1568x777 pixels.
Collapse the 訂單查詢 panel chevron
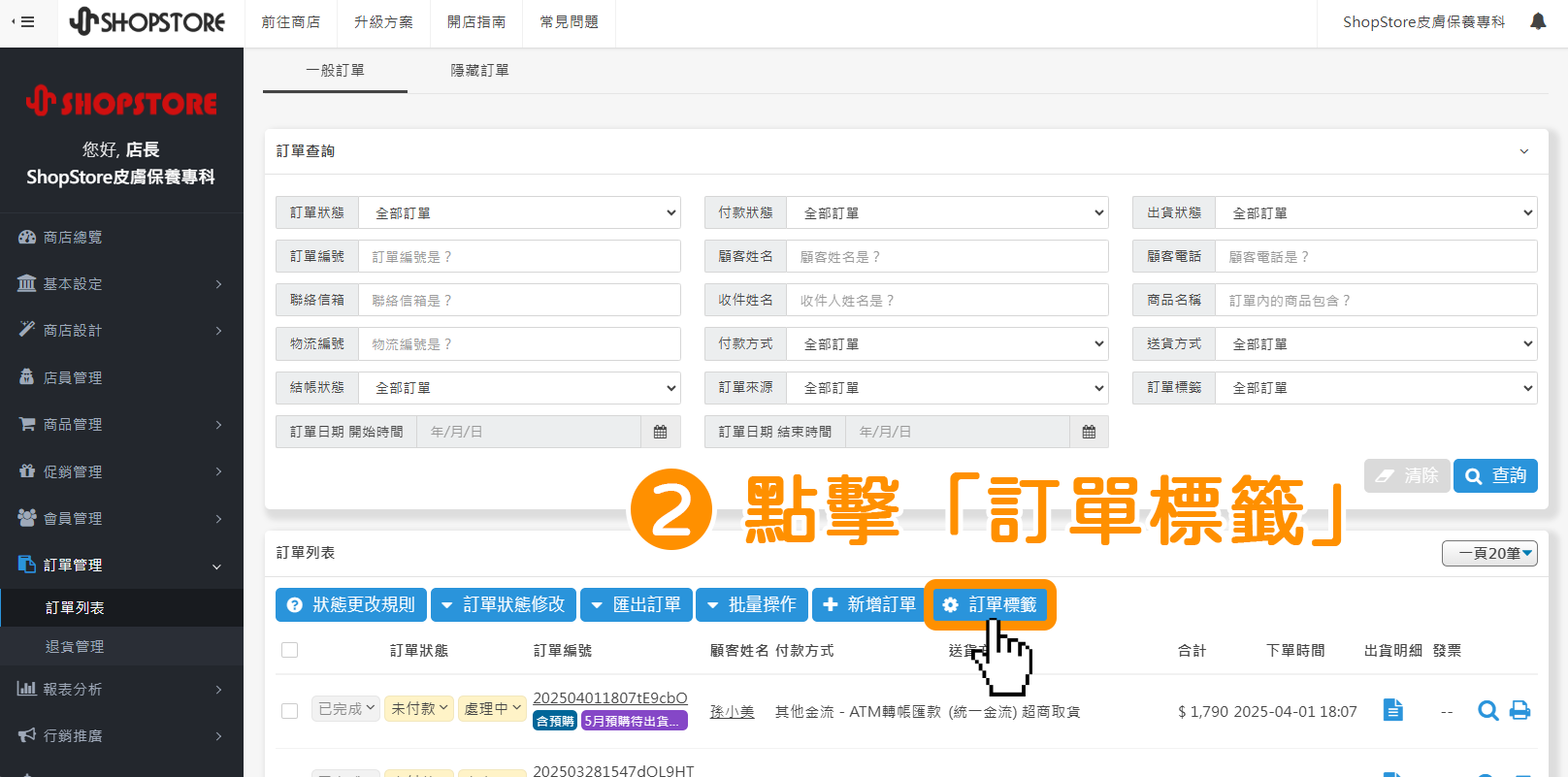[1524, 151]
